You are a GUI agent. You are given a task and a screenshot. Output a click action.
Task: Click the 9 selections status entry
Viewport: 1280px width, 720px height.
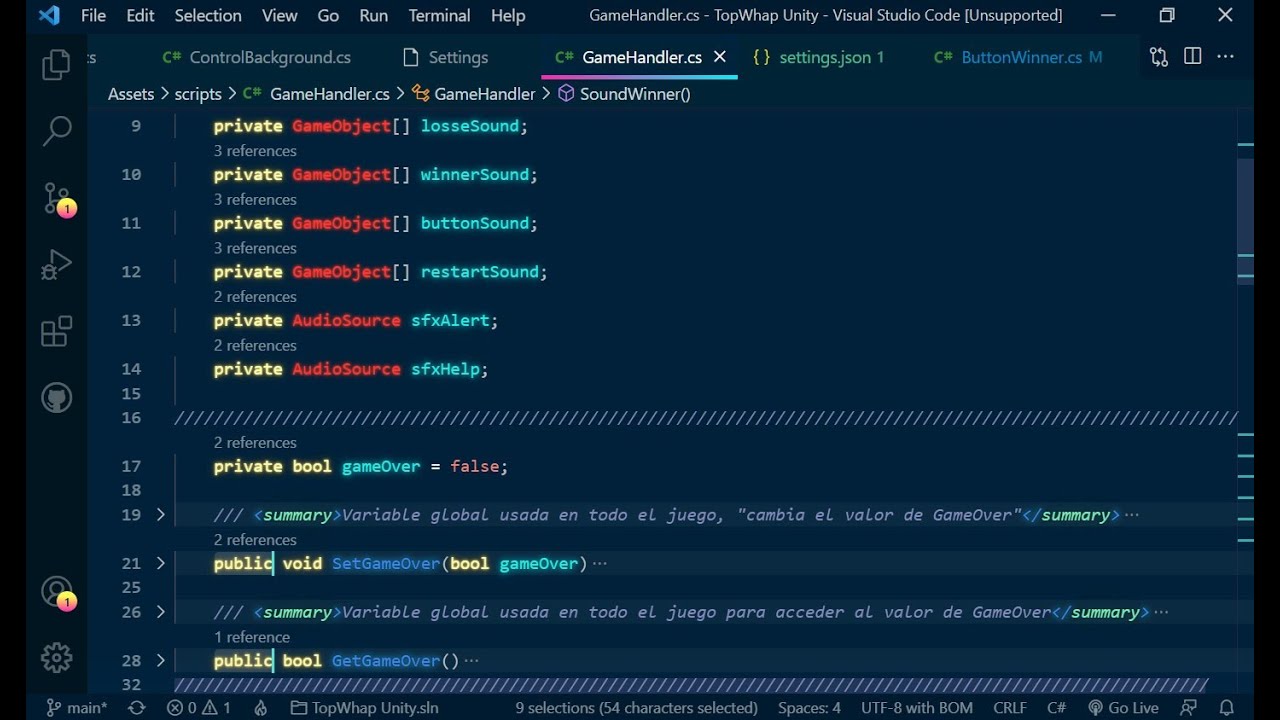click(636, 708)
